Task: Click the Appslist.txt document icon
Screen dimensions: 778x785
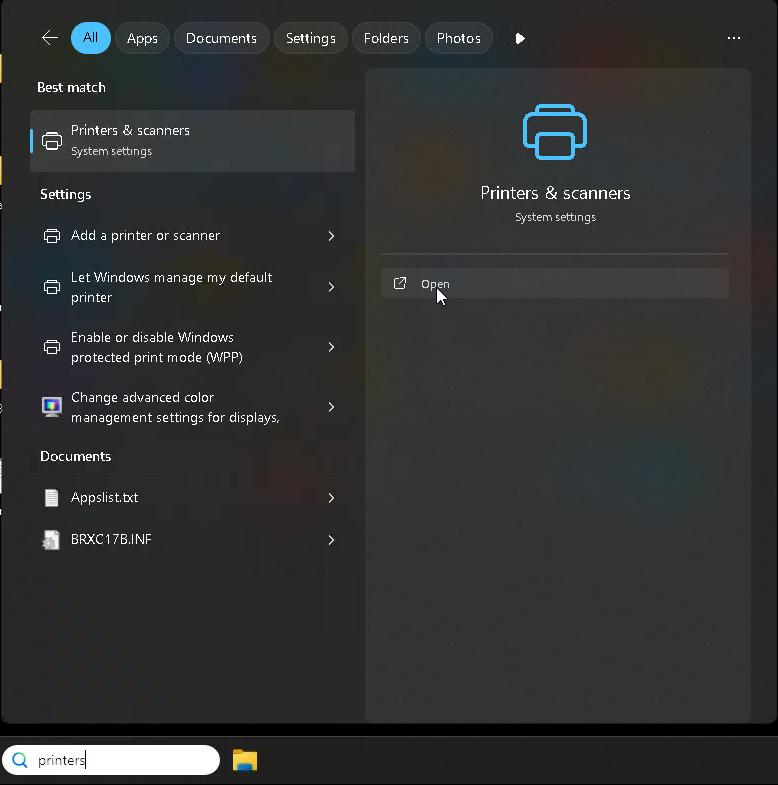Action: (52, 498)
